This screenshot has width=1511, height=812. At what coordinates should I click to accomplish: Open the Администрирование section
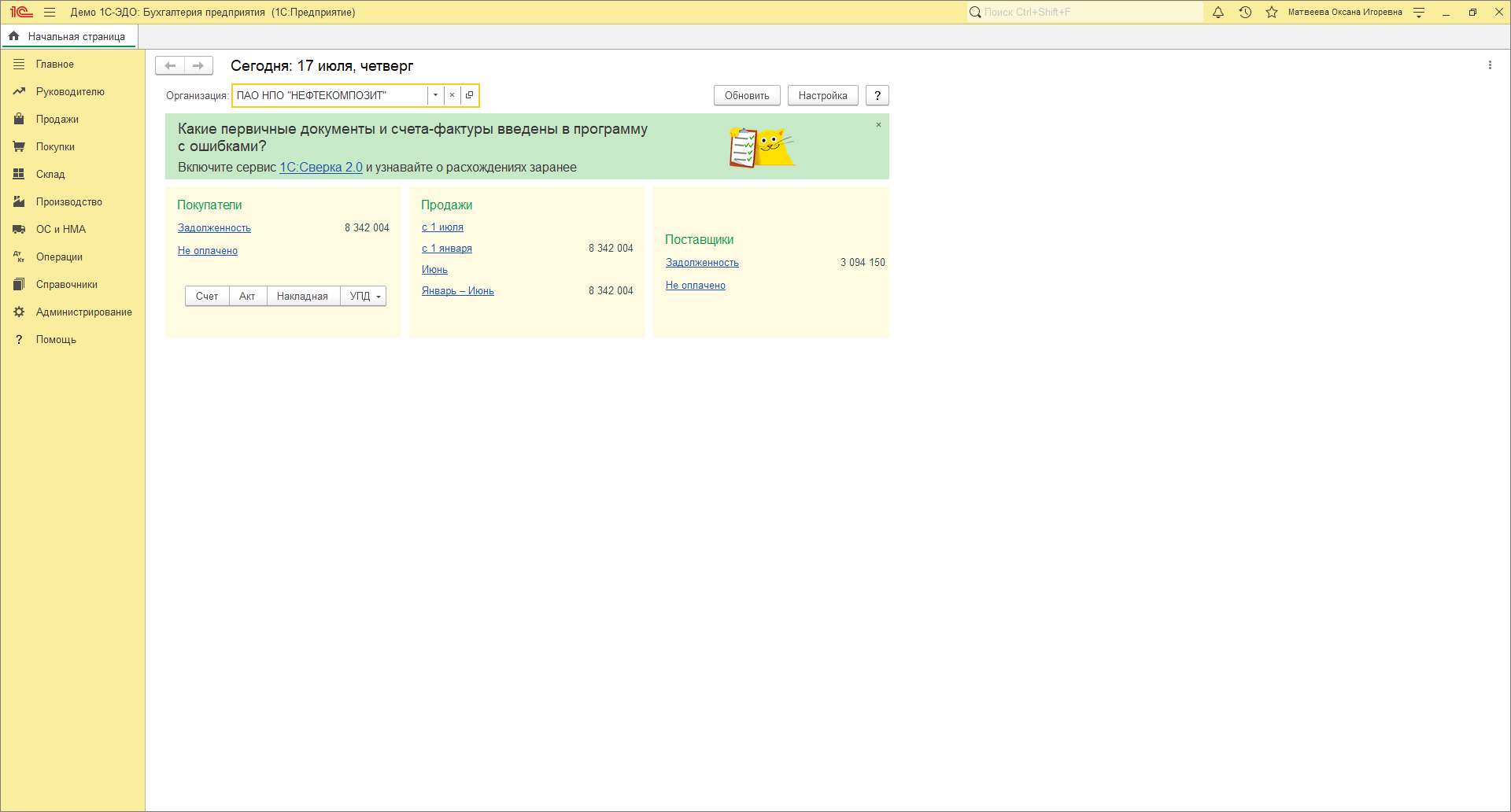pyautogui.click(x=83, y=312)
